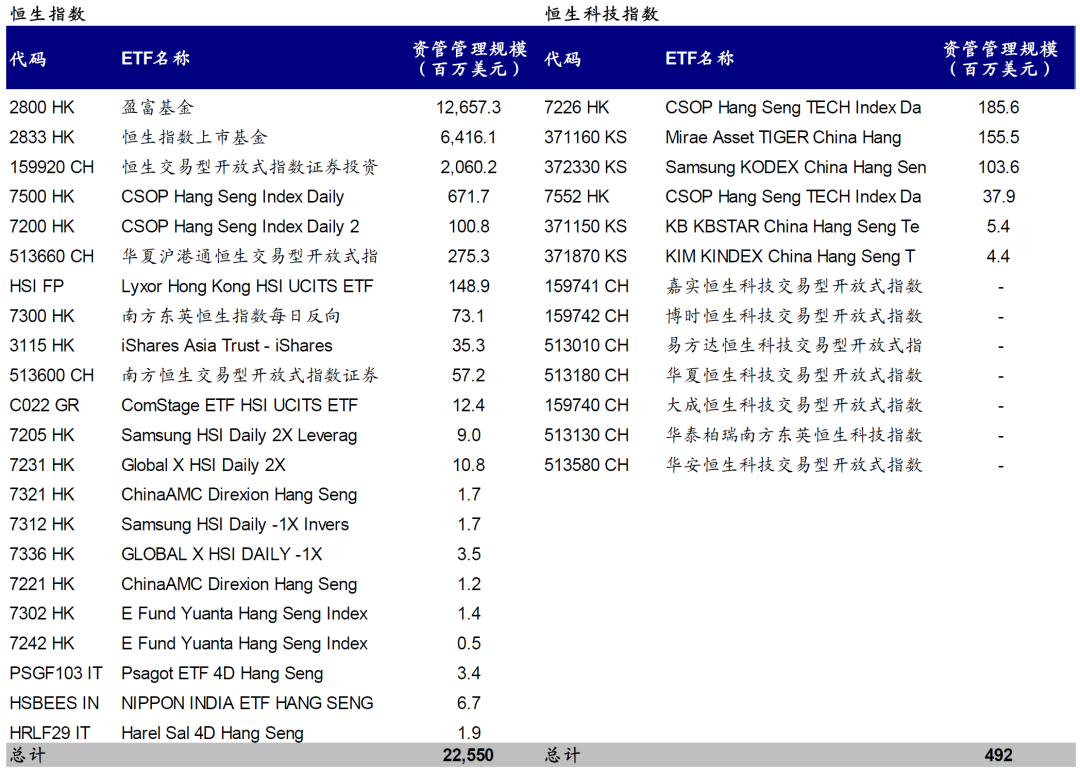Select the value 2,060.2
This screenshot has height=771, width=1080.
tap(468, 167)
